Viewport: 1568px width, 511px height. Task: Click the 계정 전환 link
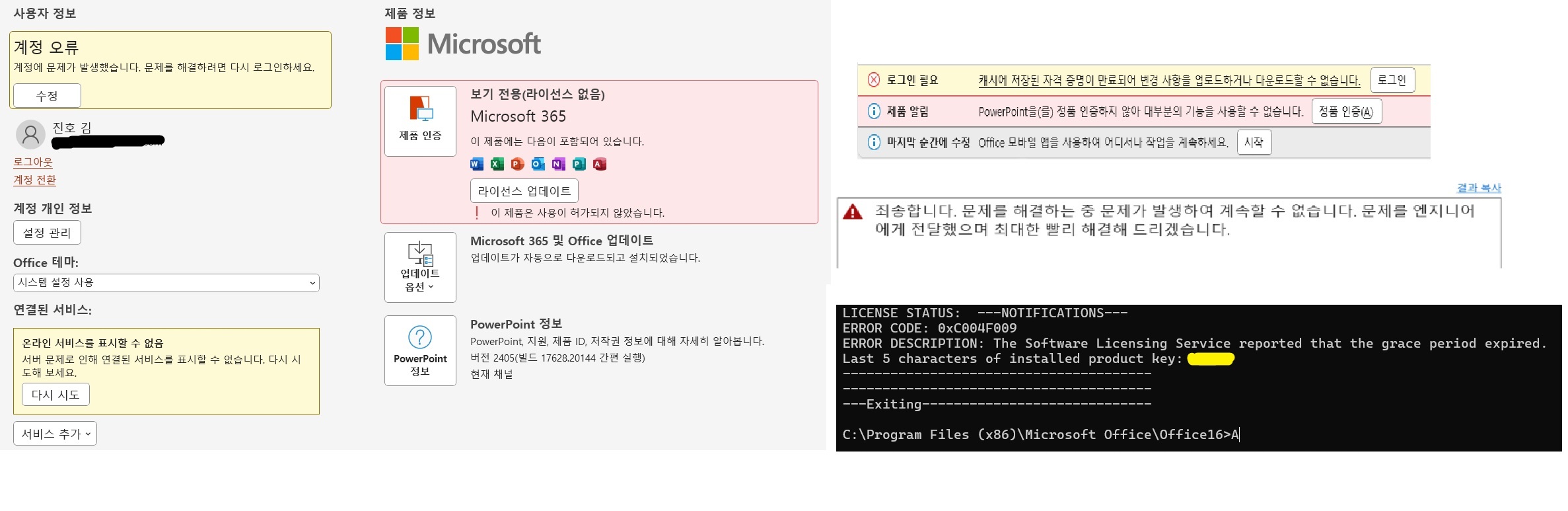(x=35, y=180)
